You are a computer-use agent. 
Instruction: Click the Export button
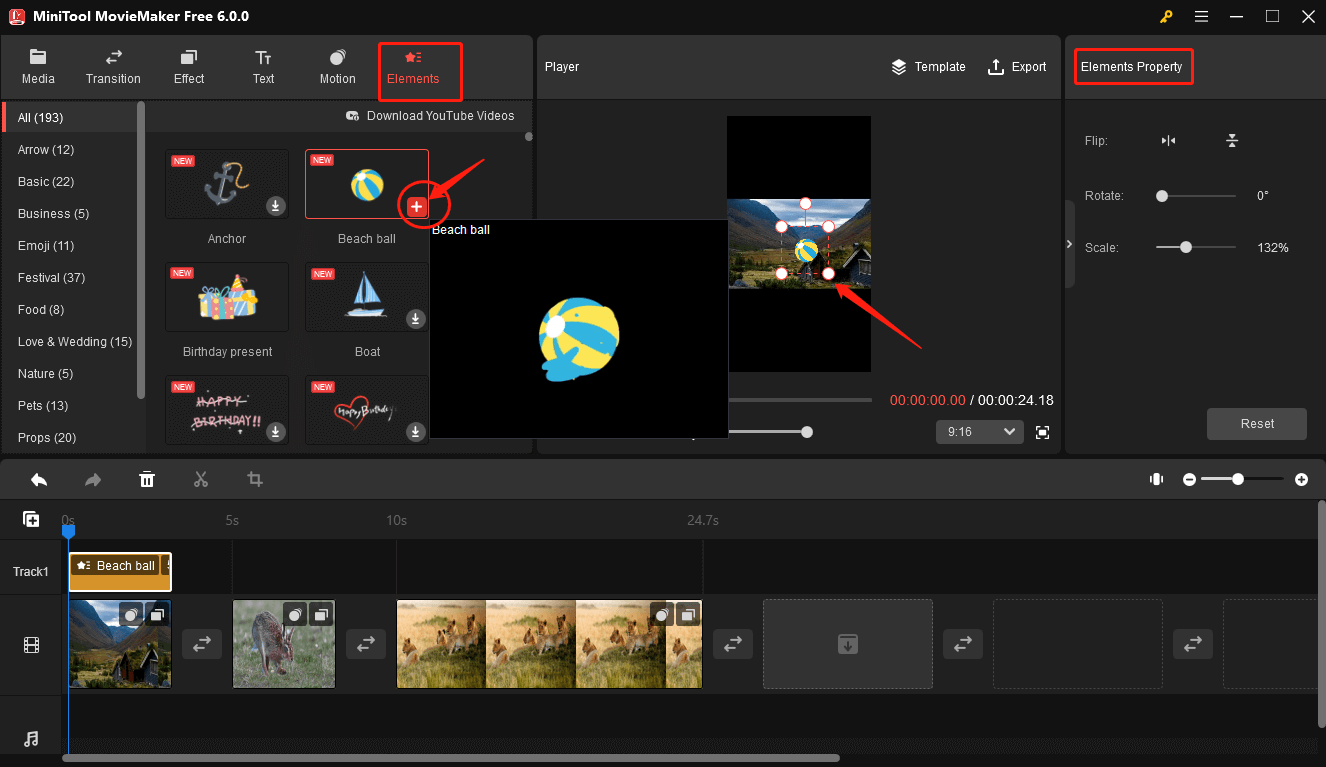pyautogui.click(x=1017, y=67)
